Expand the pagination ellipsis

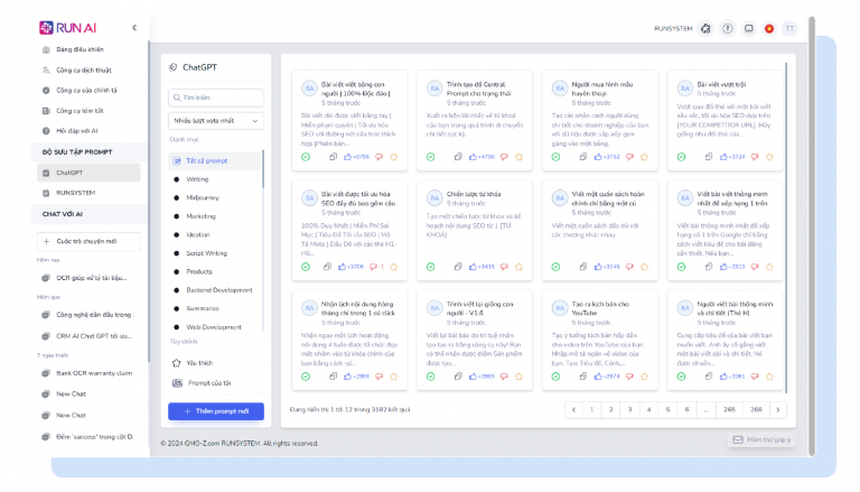pyautogui.click(x=706, y=410)
